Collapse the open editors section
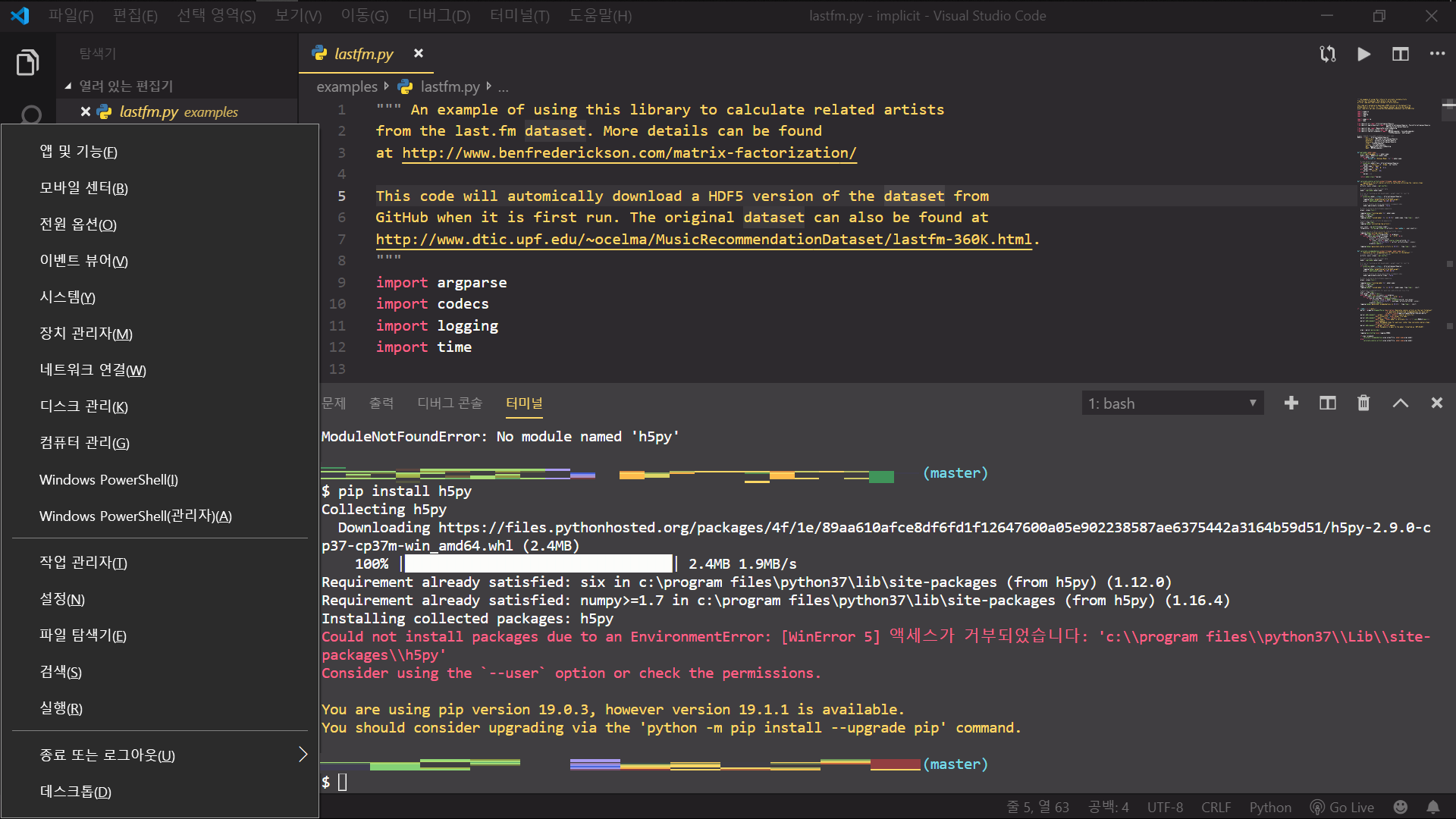 point(119,86)
